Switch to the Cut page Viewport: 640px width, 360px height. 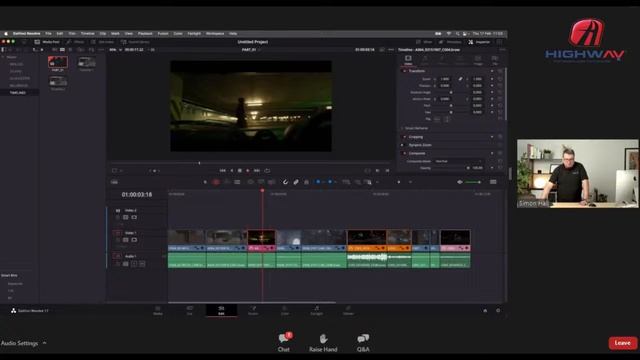pos(190,310)
